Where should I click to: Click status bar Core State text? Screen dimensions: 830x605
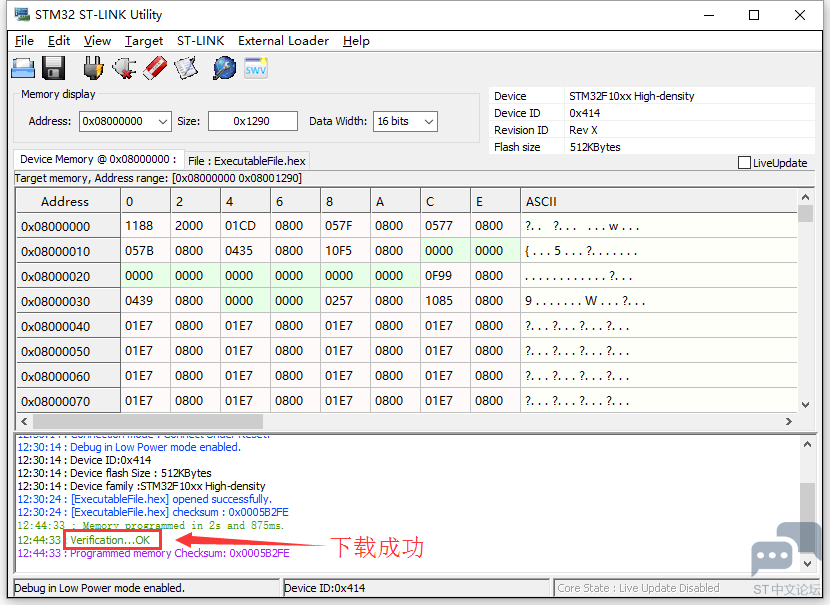coord(638,588)
